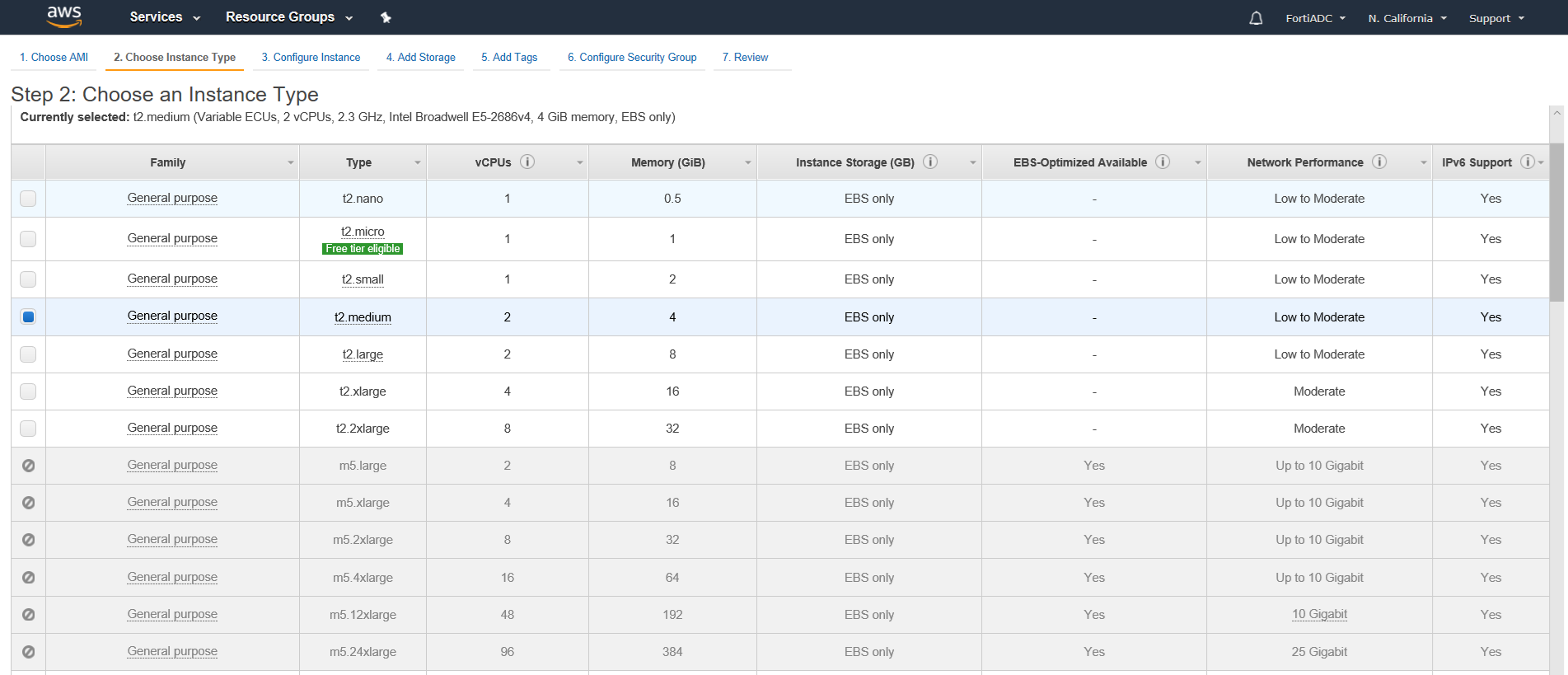Open General purpose link in t2.nano row
The height and width of the screenshot is (675, 1568).
pos(172,198)
